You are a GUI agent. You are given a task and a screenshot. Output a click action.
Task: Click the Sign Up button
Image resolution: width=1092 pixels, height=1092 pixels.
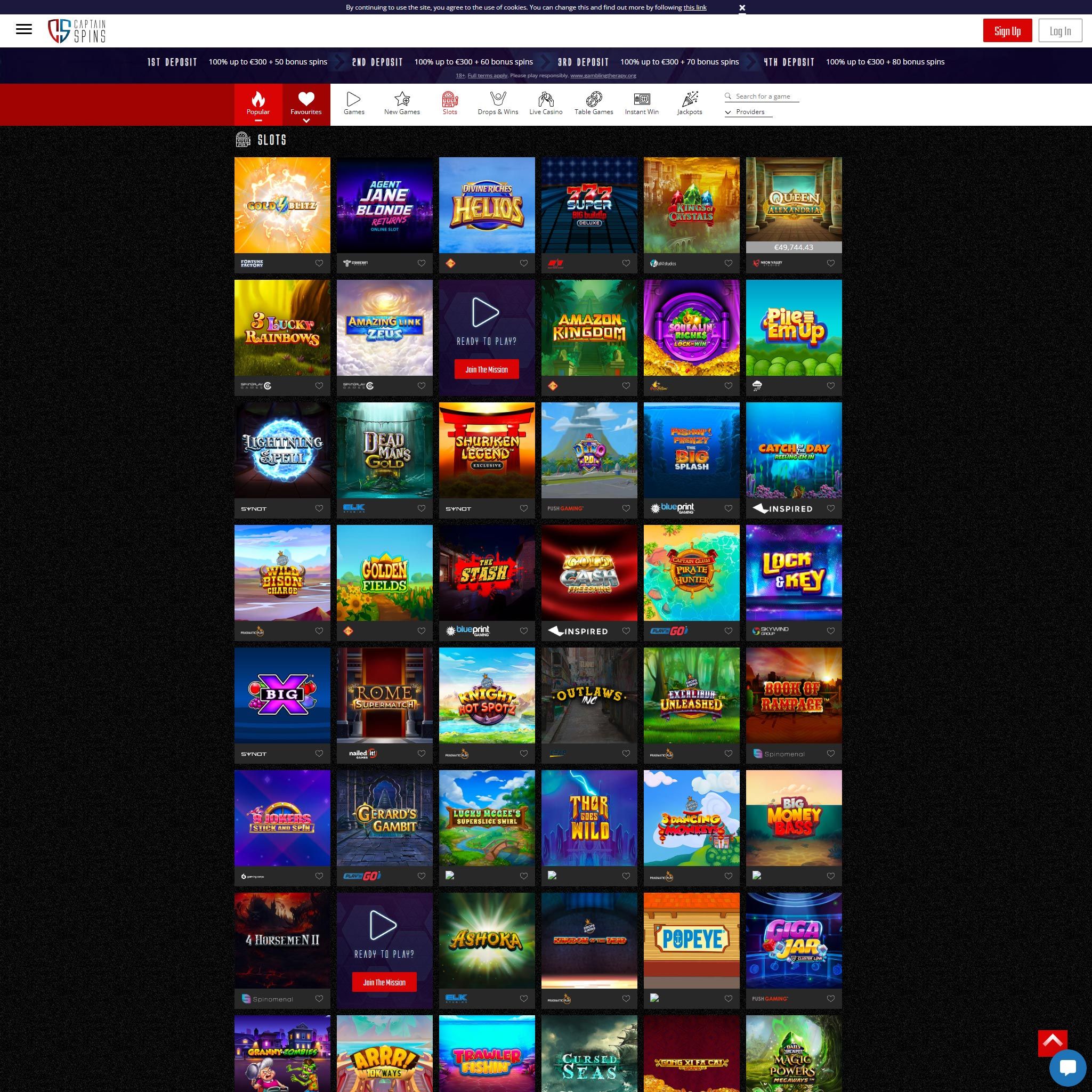click(x=1007, y=30)
